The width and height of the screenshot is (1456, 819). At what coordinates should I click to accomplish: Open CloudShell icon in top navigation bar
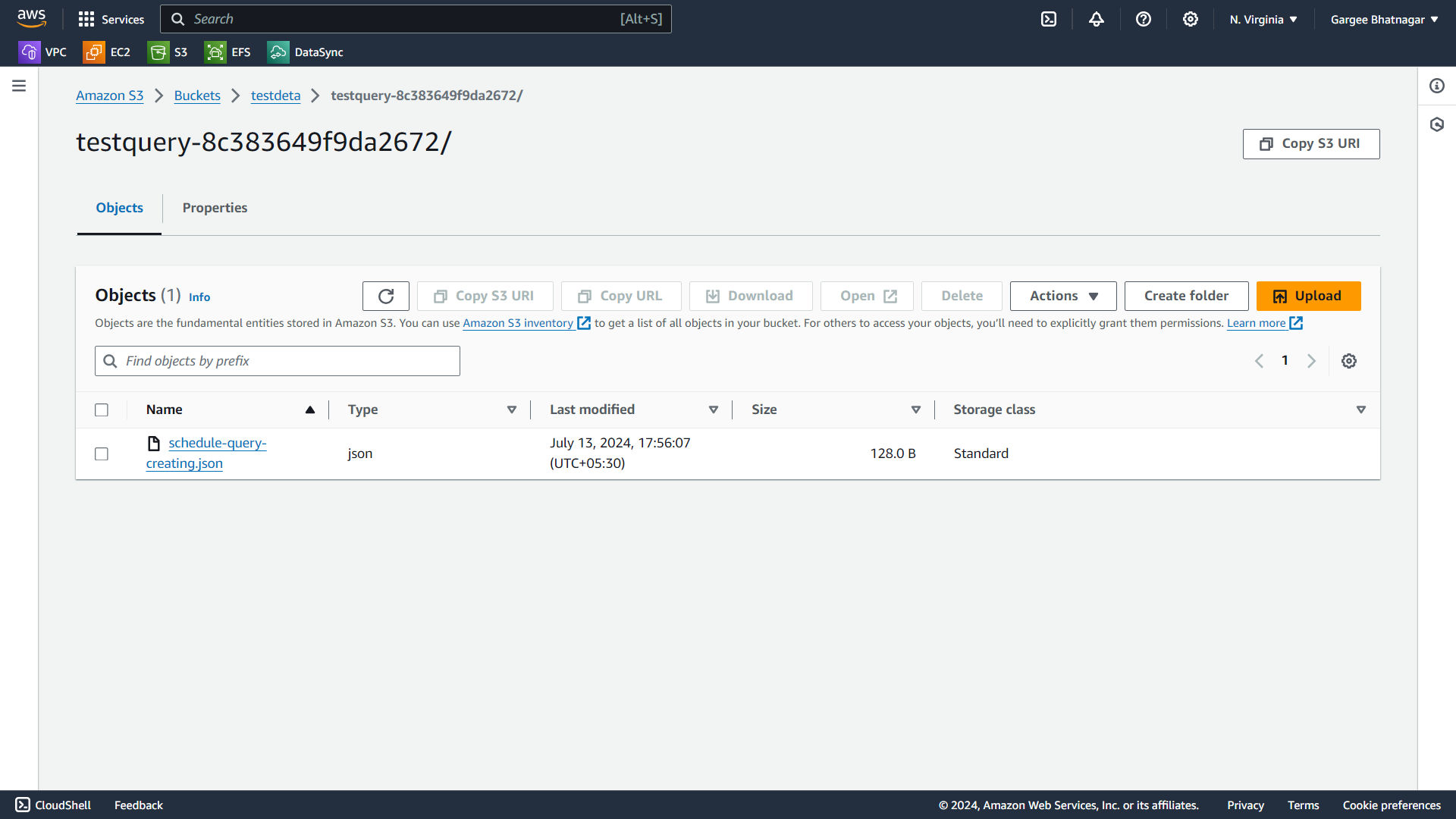(x=1049, y=20)
